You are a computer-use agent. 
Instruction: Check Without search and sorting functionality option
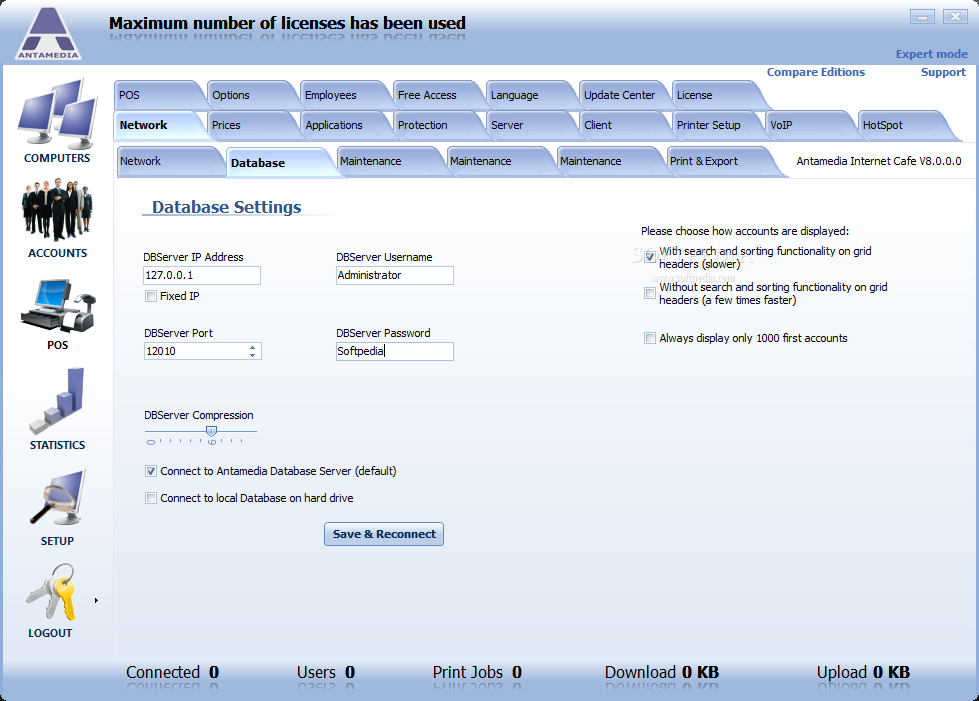pyautogui.click(x=650, y=293)
